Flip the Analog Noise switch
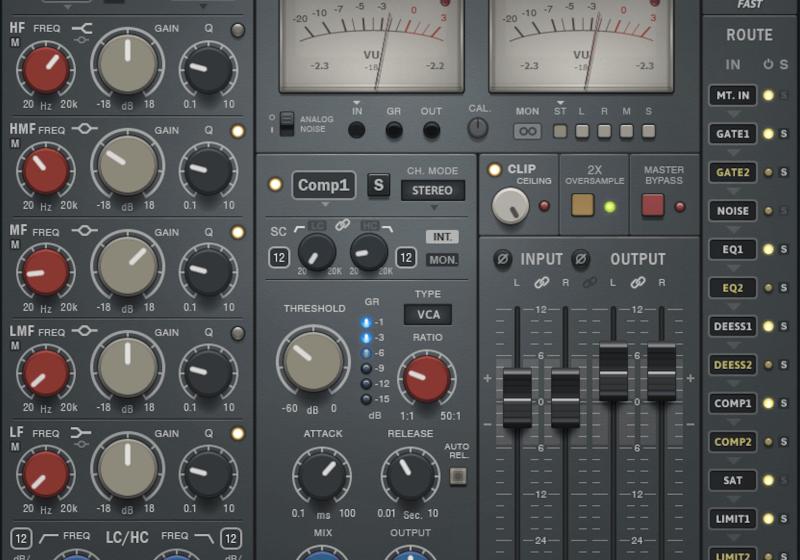This screenshot has height=560, width=800. [x=287, y=124]
